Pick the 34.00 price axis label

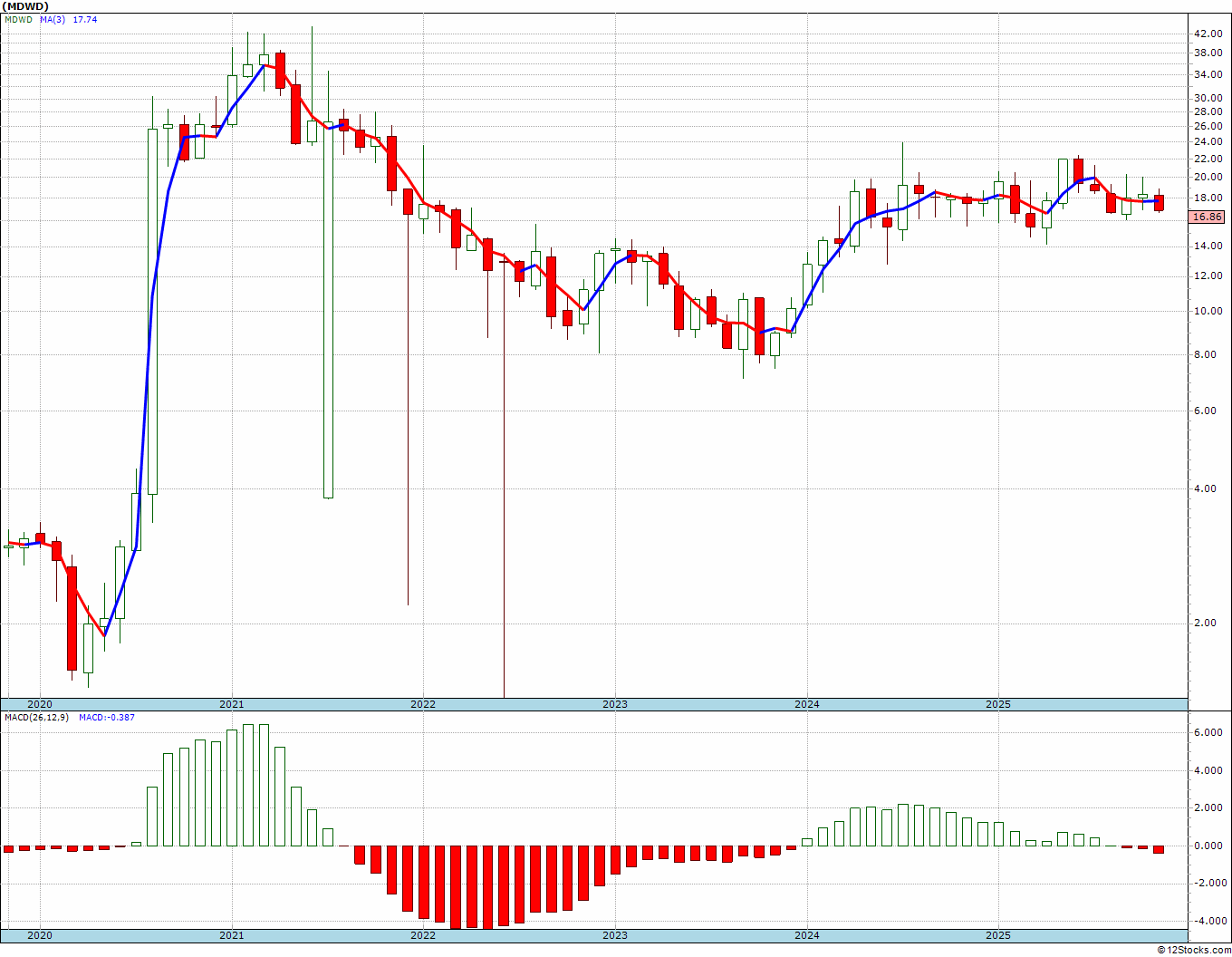coord(1208,73)
